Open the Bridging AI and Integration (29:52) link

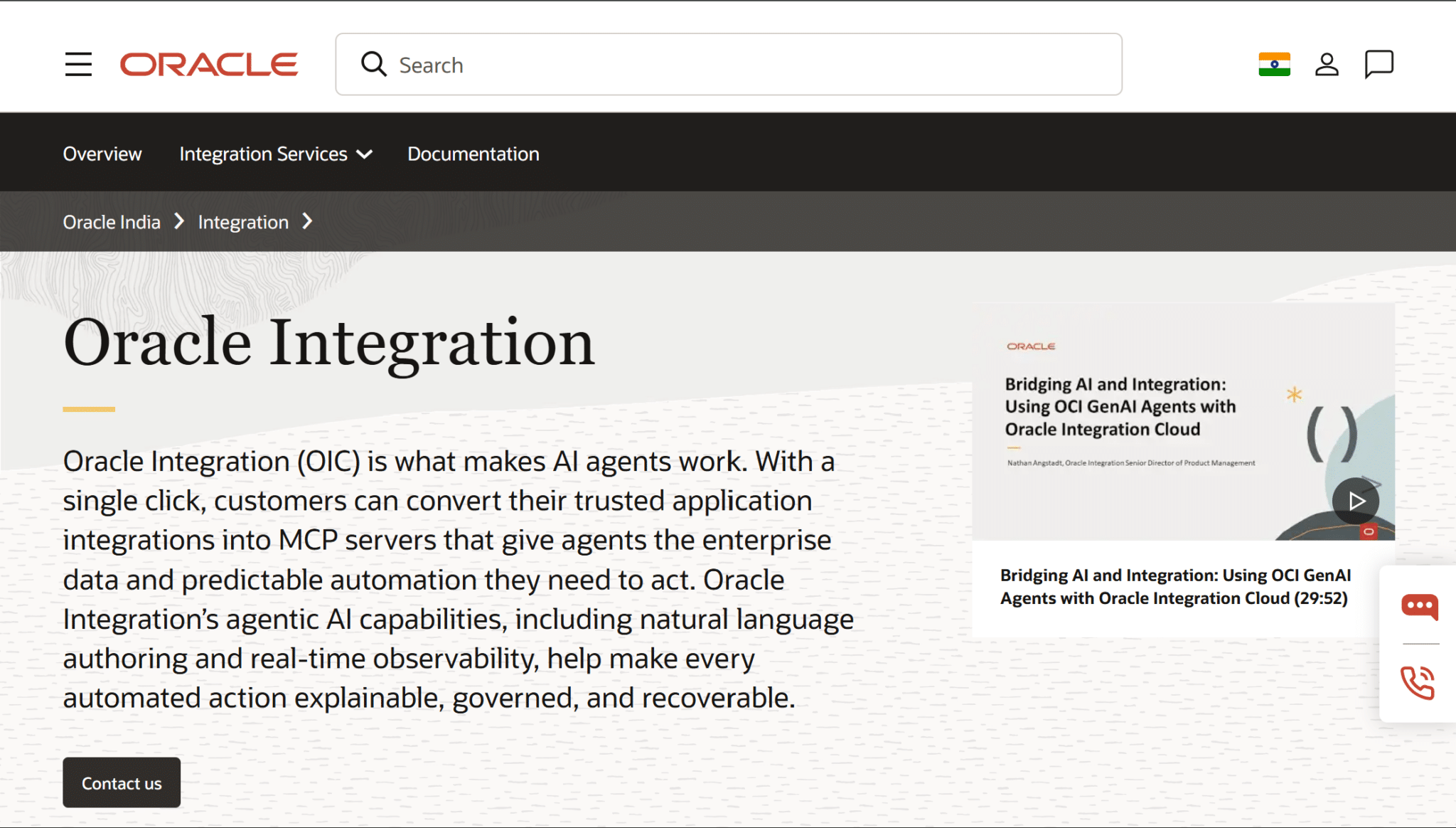point(1175,586)
